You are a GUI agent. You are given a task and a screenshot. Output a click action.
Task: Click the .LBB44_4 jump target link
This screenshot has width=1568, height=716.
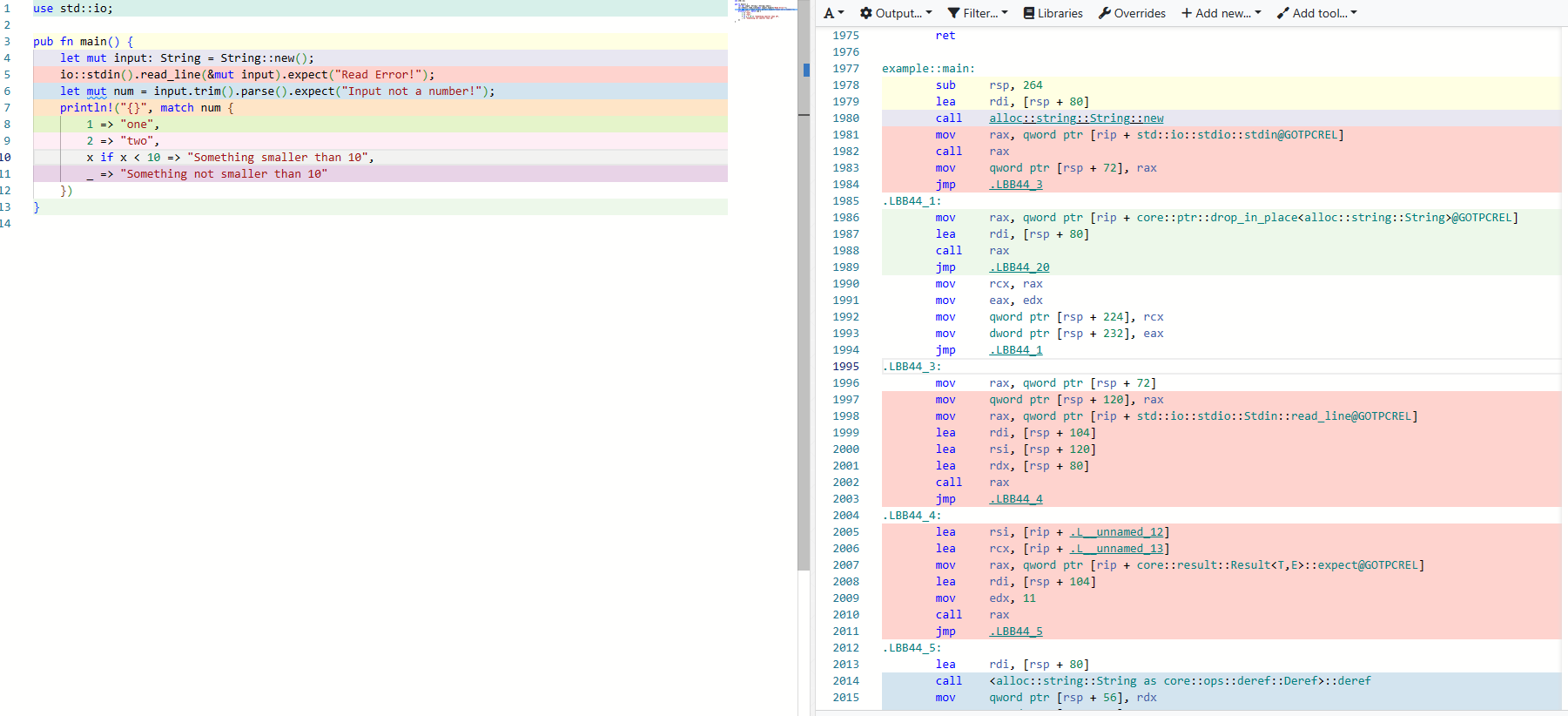[1015, 499]
